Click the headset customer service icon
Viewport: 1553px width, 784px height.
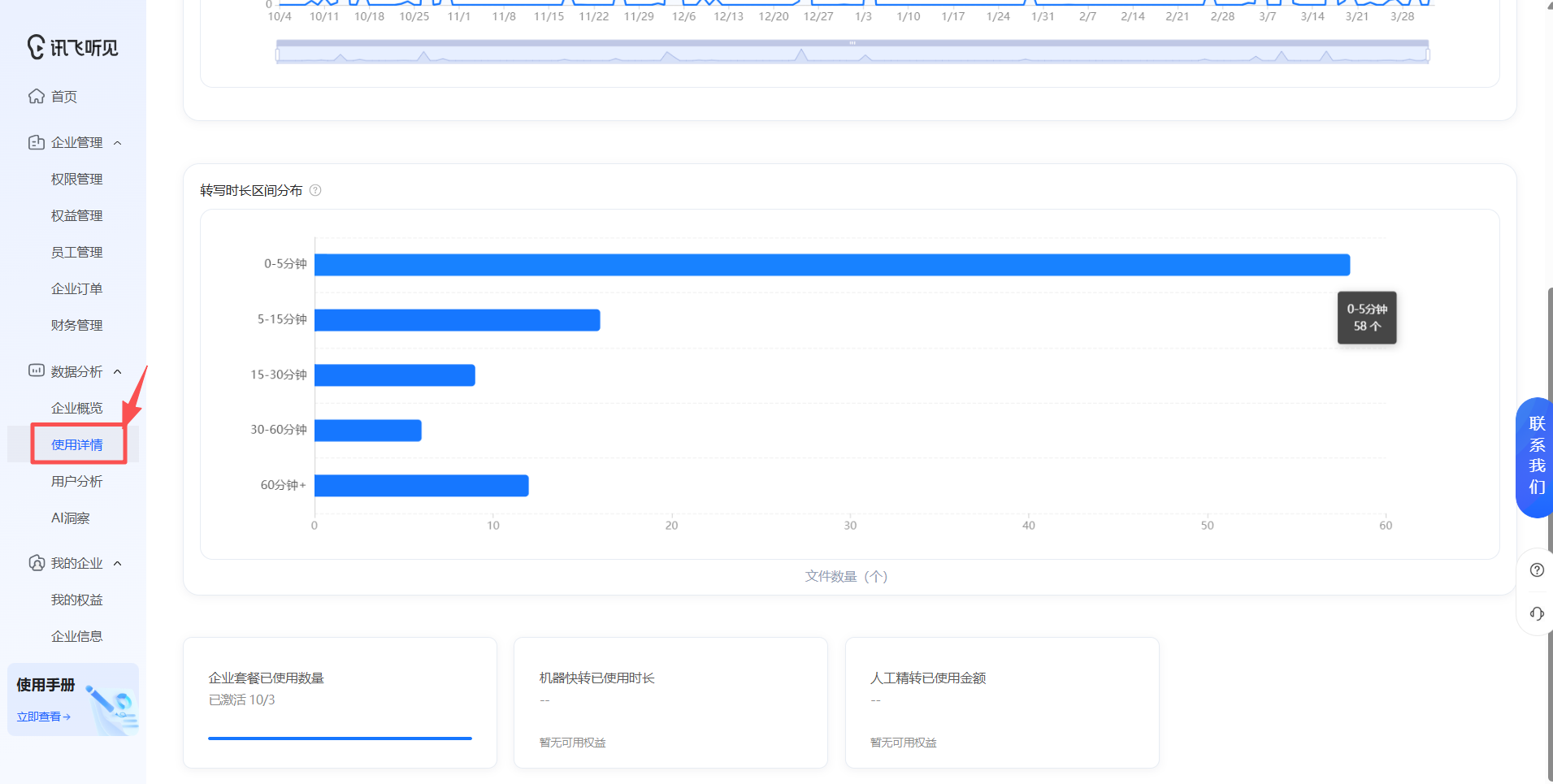point(1537,613)
